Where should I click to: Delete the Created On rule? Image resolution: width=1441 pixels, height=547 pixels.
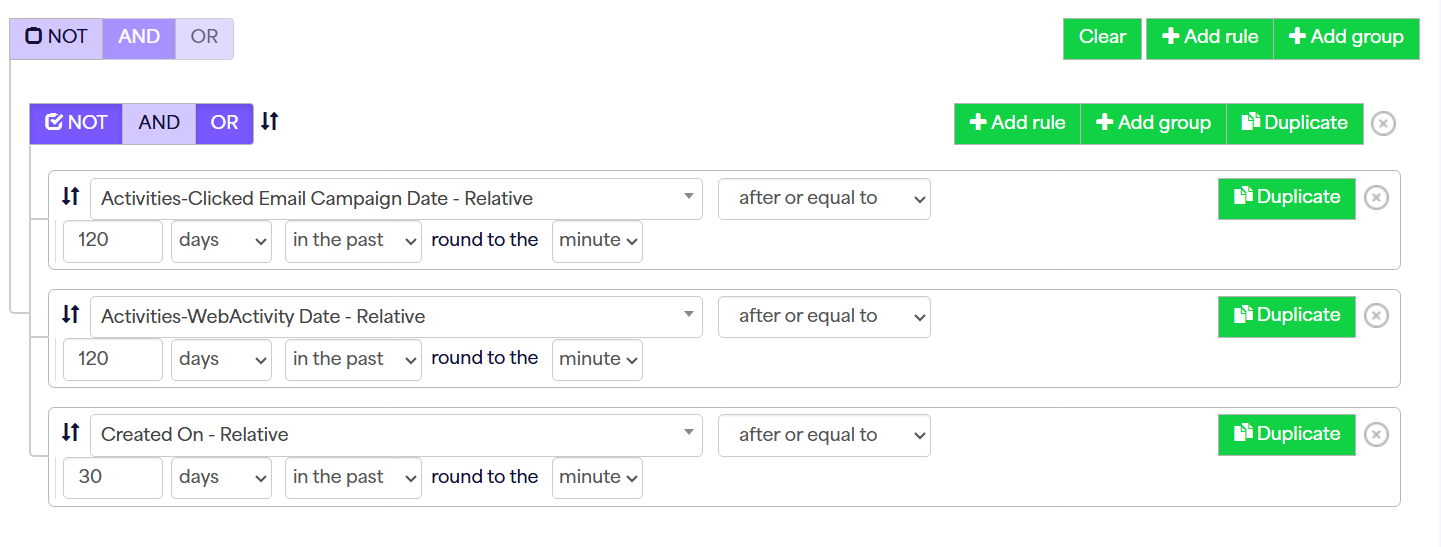coord(1376,435)
